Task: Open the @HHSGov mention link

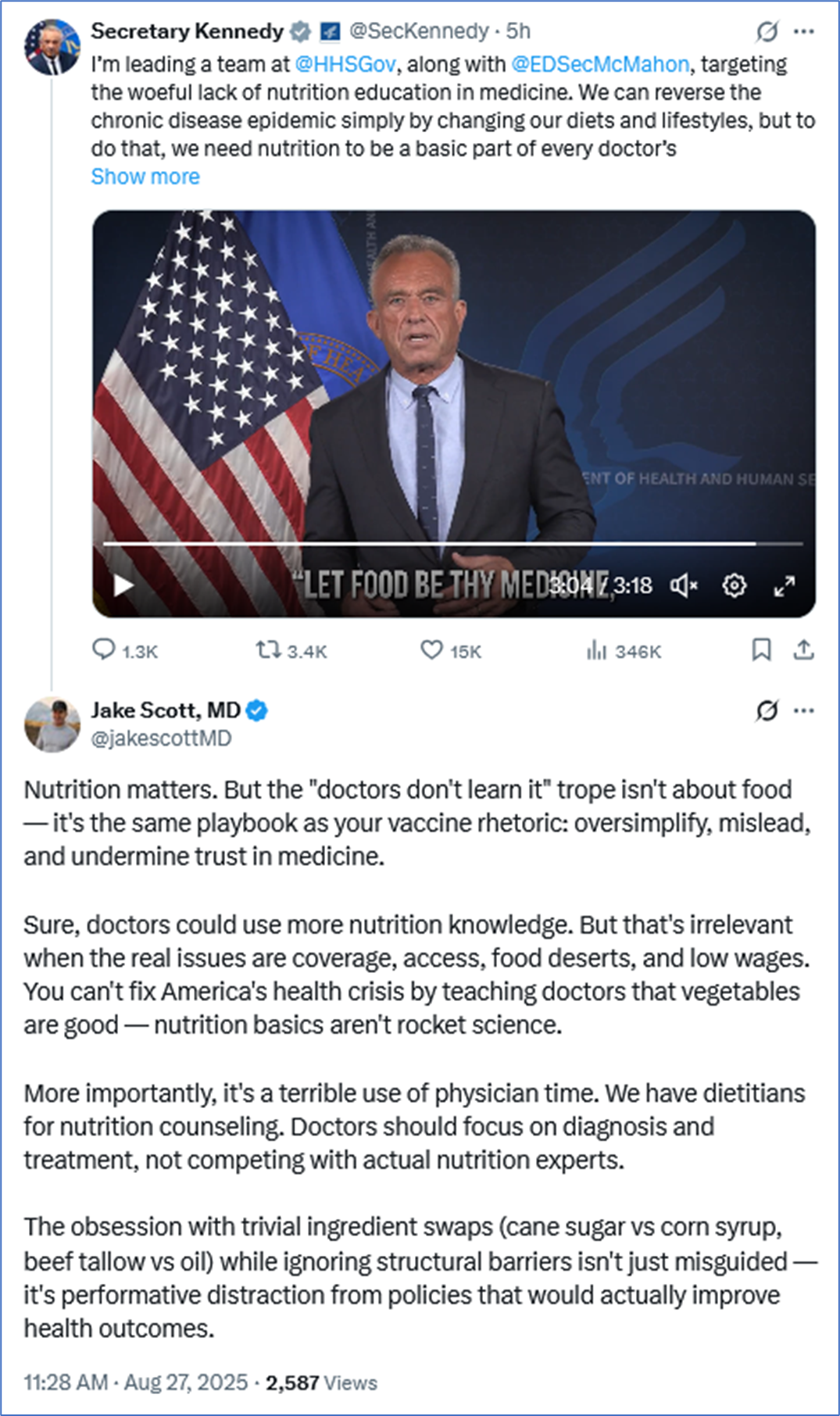Action: pyautogui.click(x=345, y=64)
